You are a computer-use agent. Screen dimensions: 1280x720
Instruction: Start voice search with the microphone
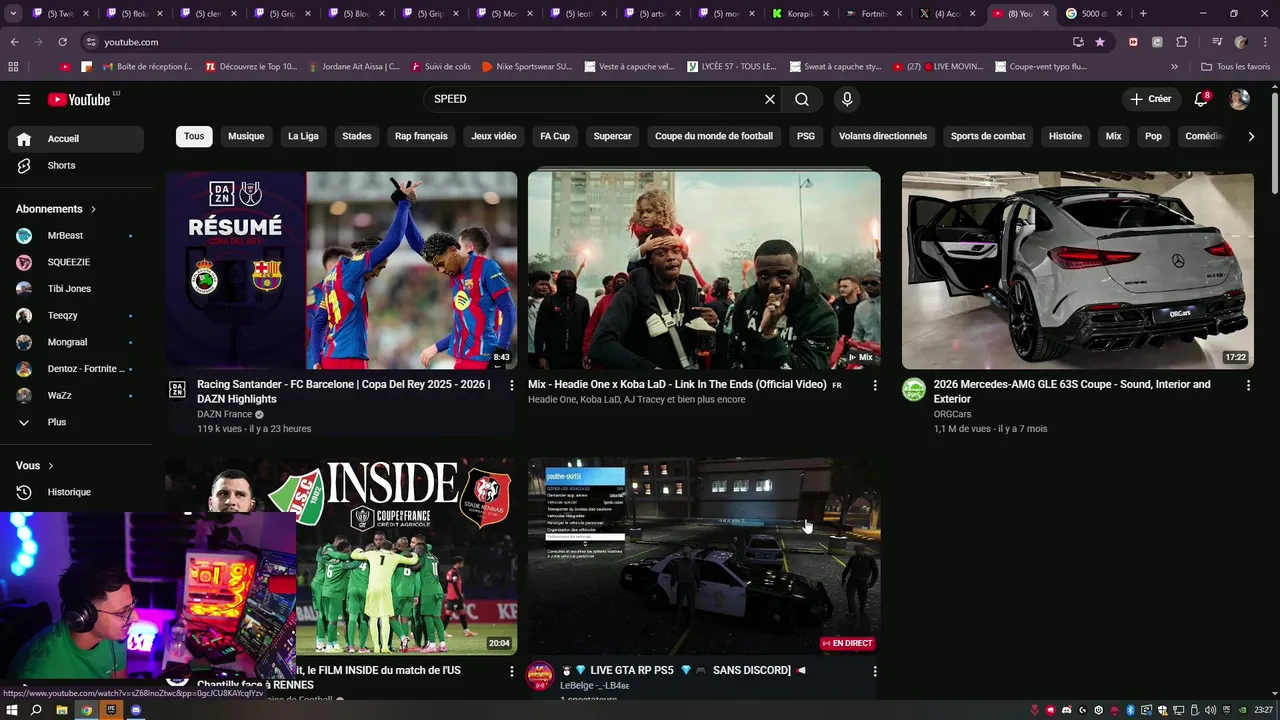pyautogui.click(x=847, y=99)
